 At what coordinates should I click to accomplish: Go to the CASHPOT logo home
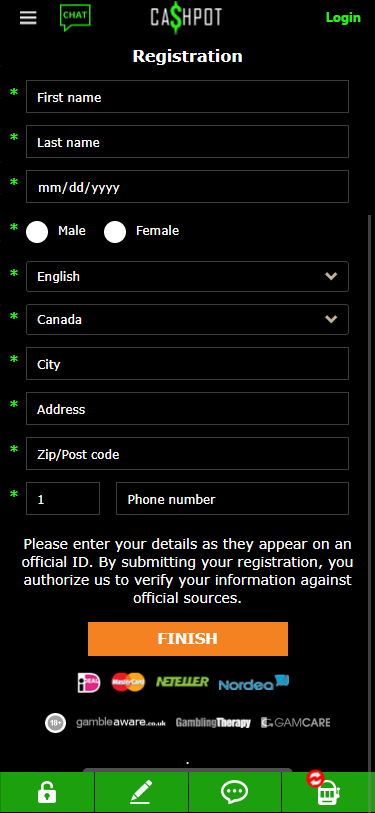(x=186, y=18)
